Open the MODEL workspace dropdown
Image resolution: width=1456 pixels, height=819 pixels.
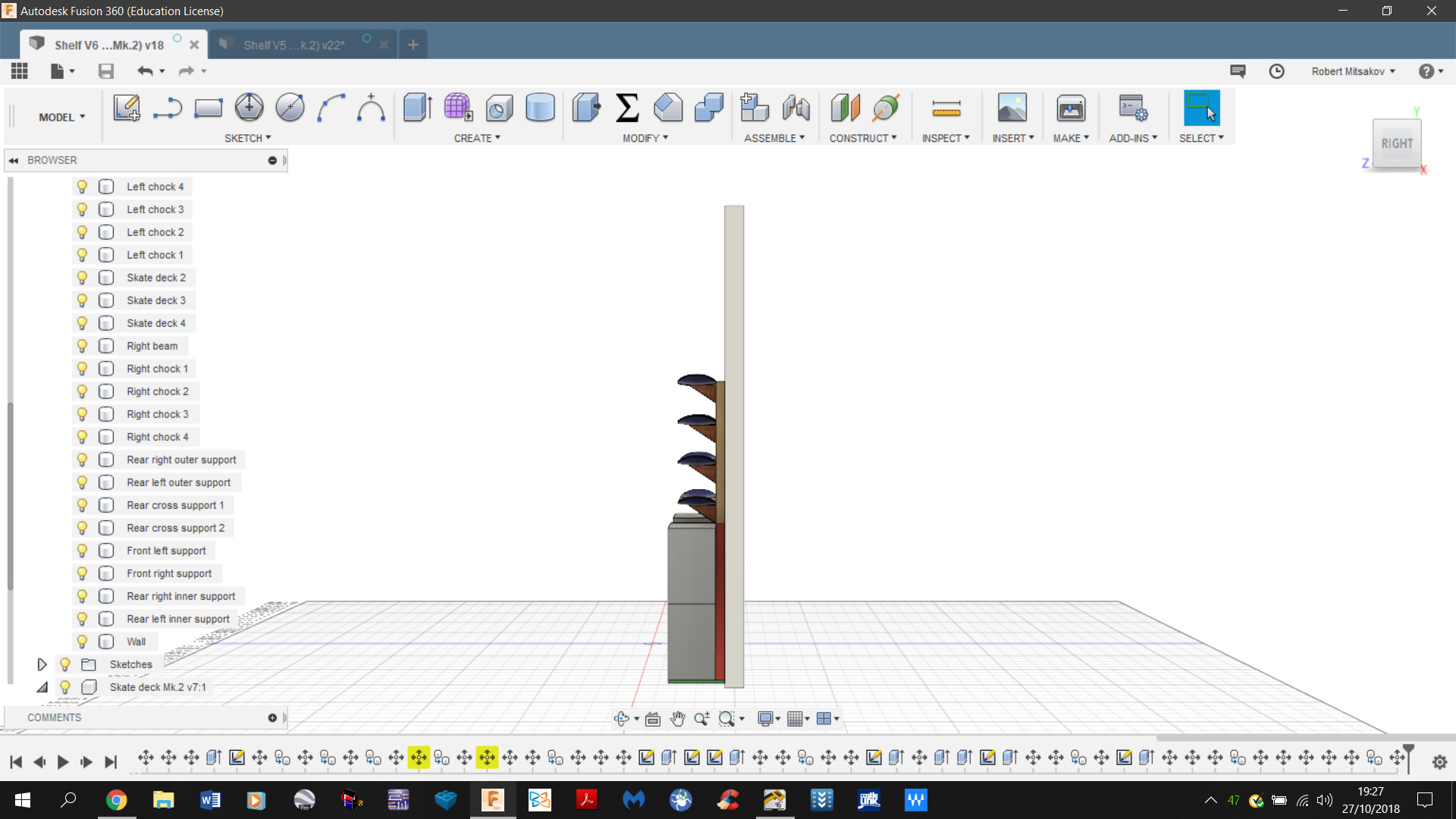click(62, 117)
